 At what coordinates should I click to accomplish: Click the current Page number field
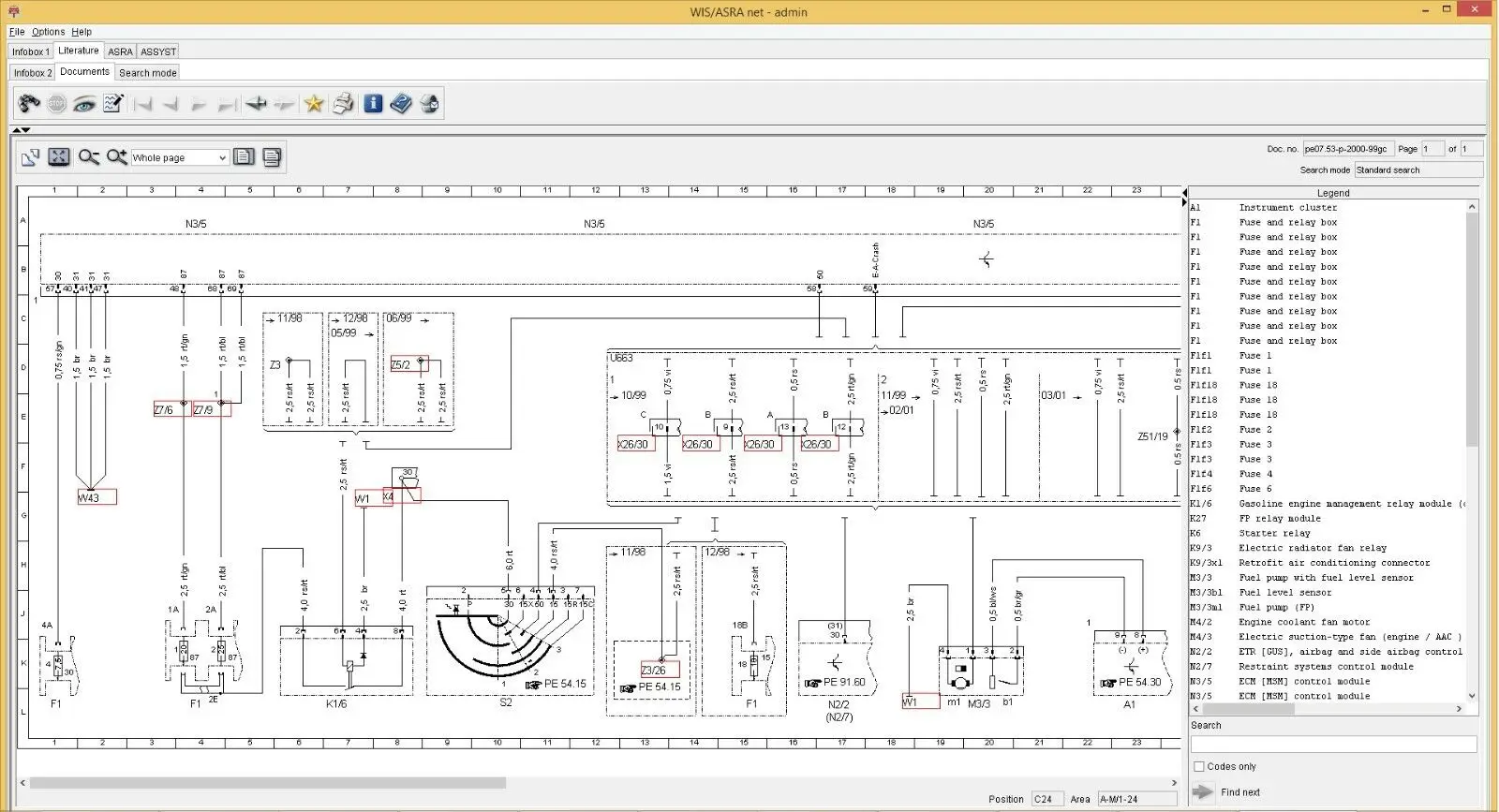point(1432,149)
